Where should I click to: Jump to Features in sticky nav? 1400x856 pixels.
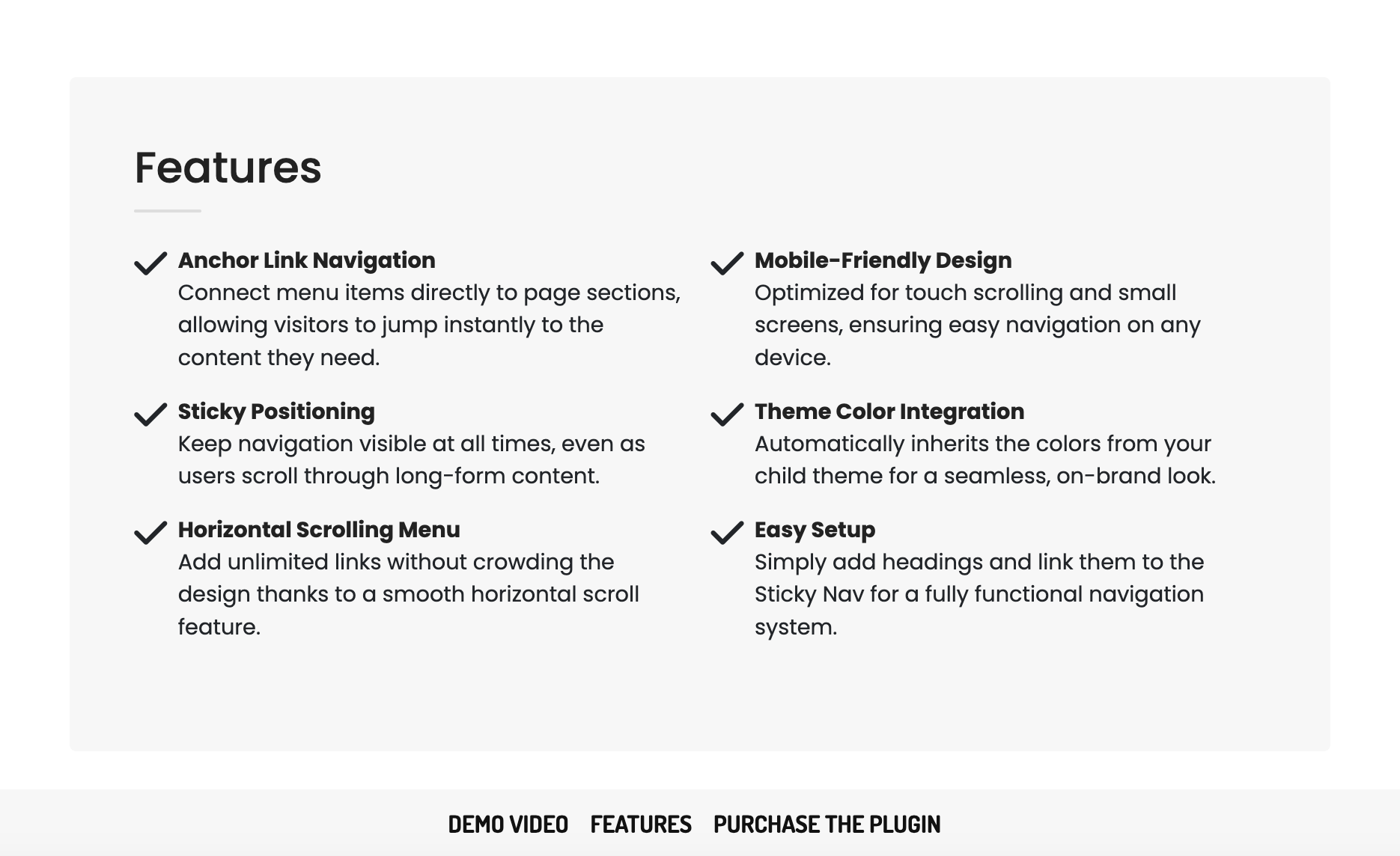(641, 825)
